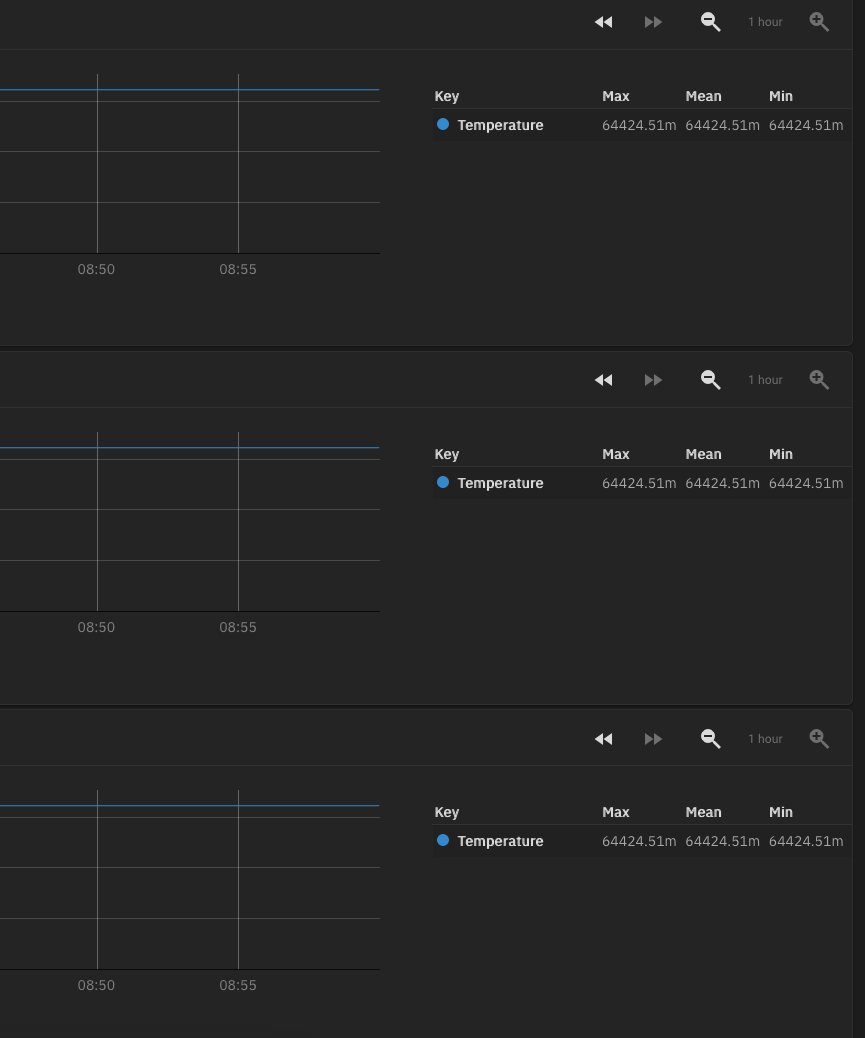This screenshot has height=1038, width=865.
Task: Click the Max column header in top legend
Action: pyautogui.click(x=615, y=96)
